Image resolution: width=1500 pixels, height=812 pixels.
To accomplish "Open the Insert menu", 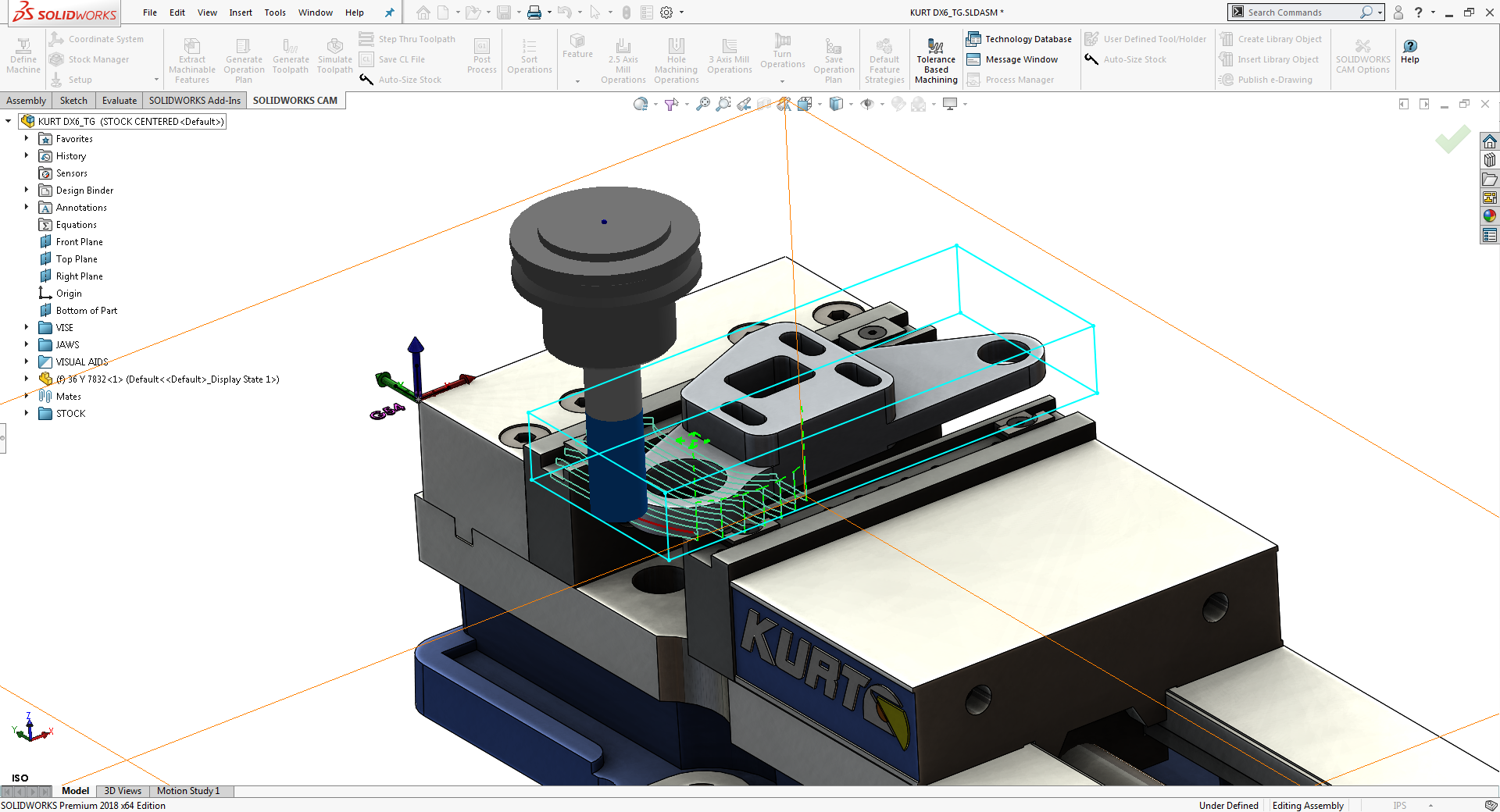I will [240, 12].
